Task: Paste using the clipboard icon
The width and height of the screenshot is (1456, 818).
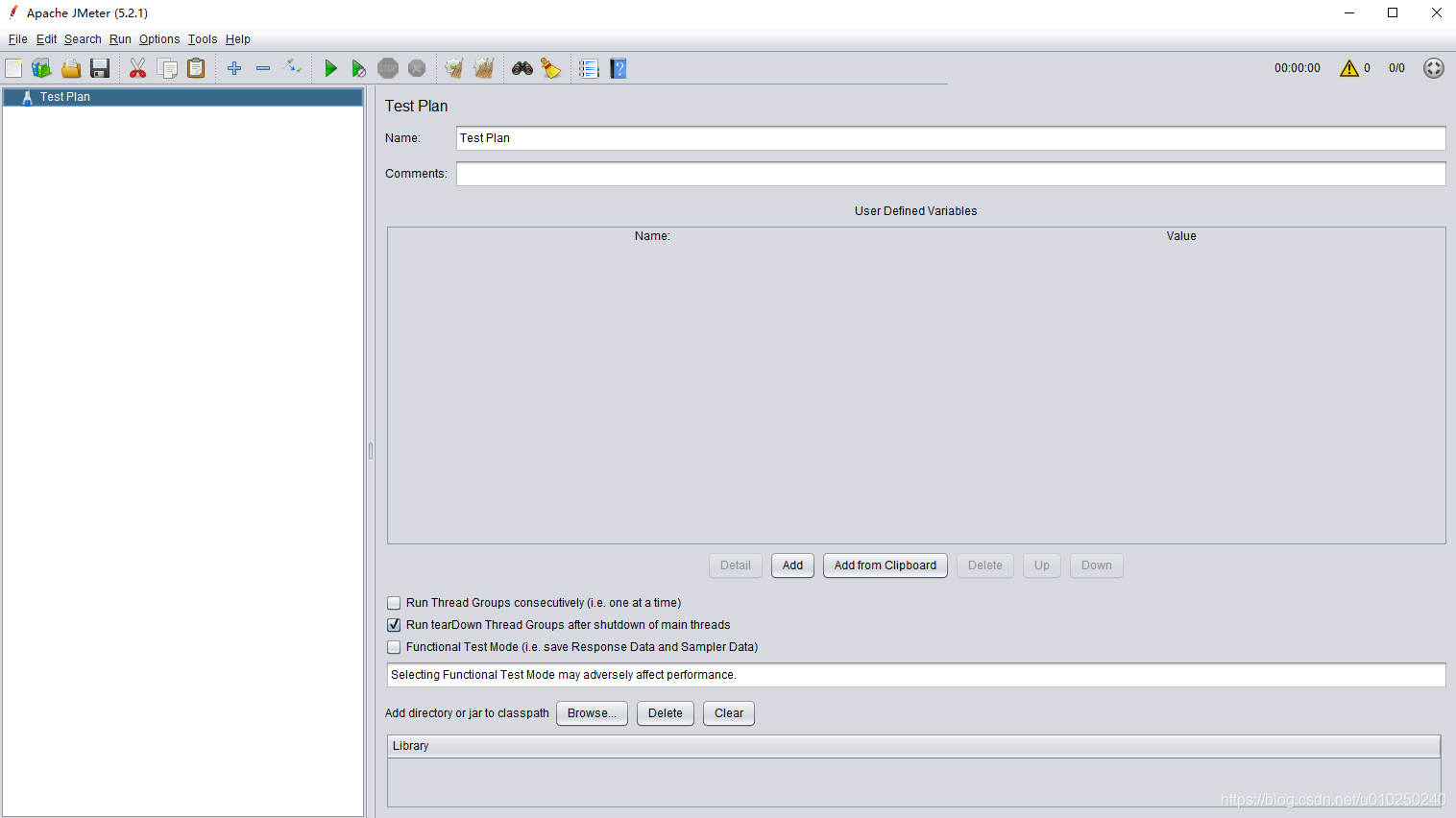Action: (x=196, y=68)
